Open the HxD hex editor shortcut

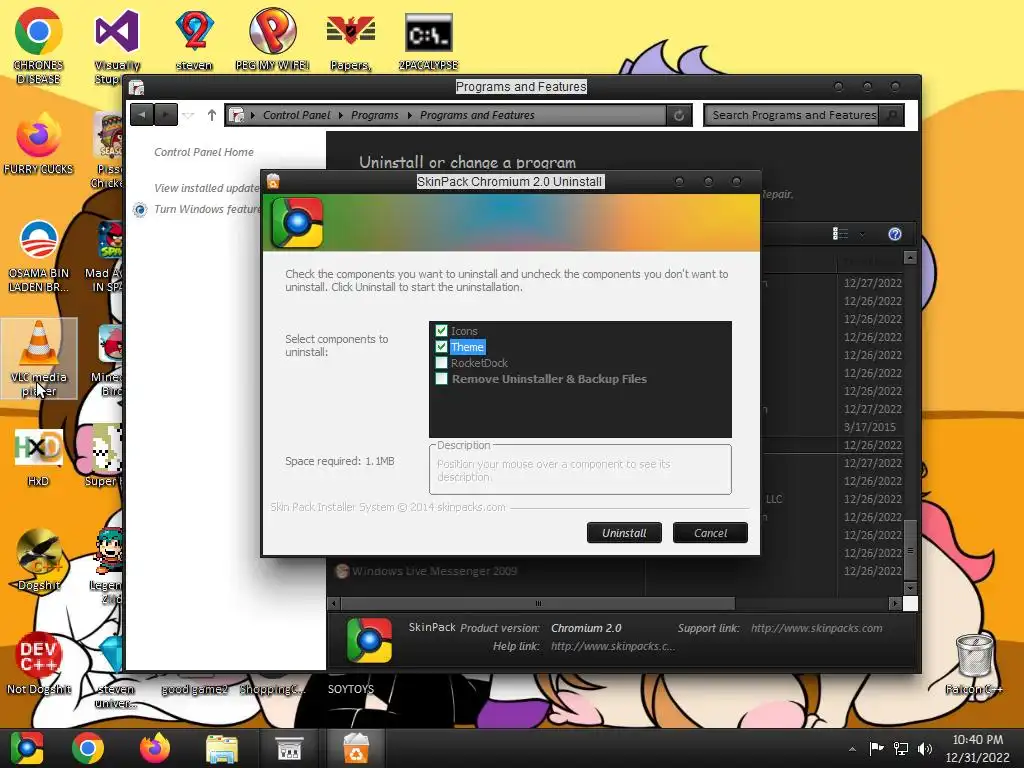pyautogui.click(x=39, y=457)
